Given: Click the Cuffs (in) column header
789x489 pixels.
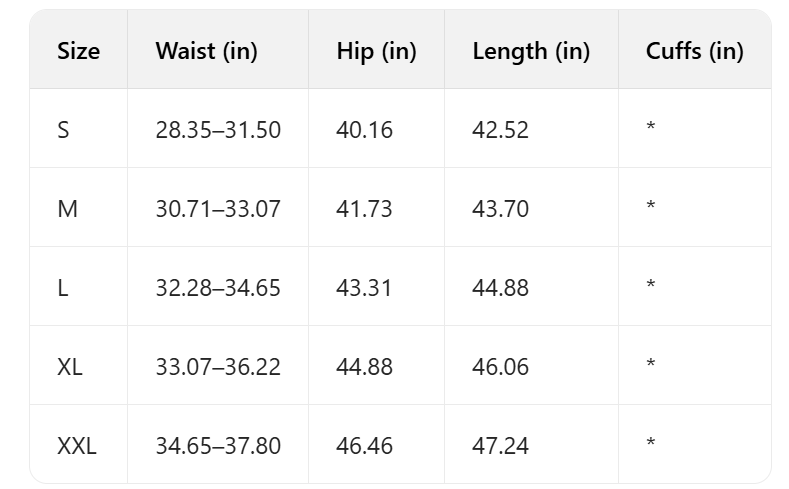Looking at the screenshot, I should 694,51.
